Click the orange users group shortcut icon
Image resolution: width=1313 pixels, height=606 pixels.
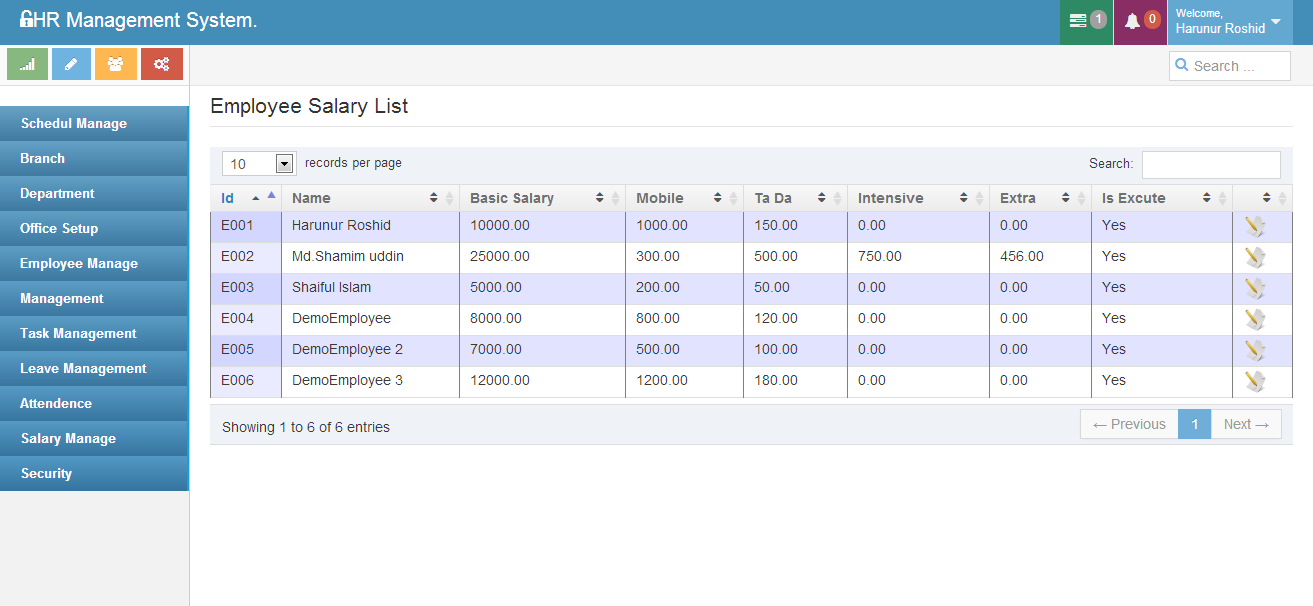pos(116,64)
